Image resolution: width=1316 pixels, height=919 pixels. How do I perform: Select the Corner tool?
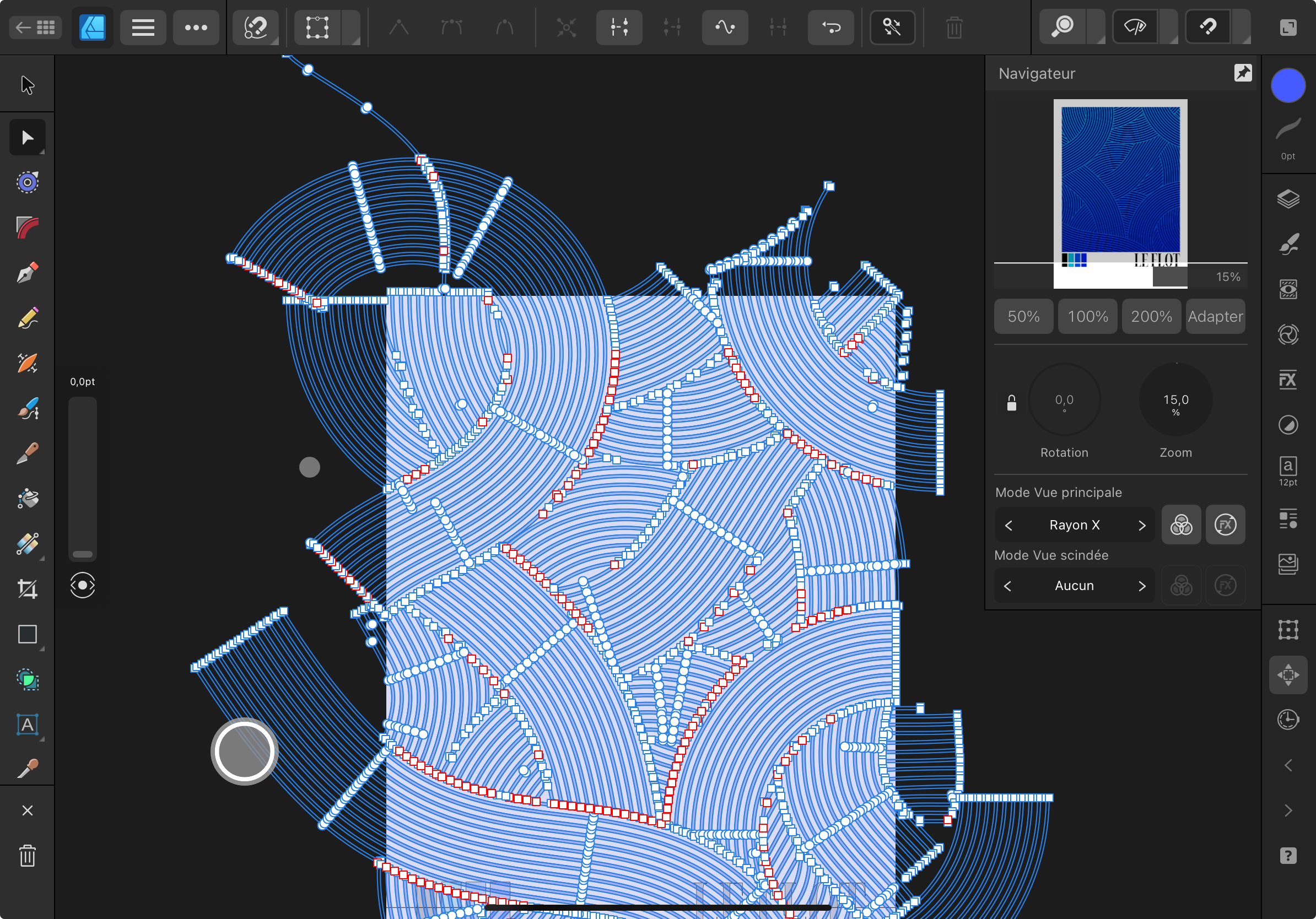tap(27, 228)
